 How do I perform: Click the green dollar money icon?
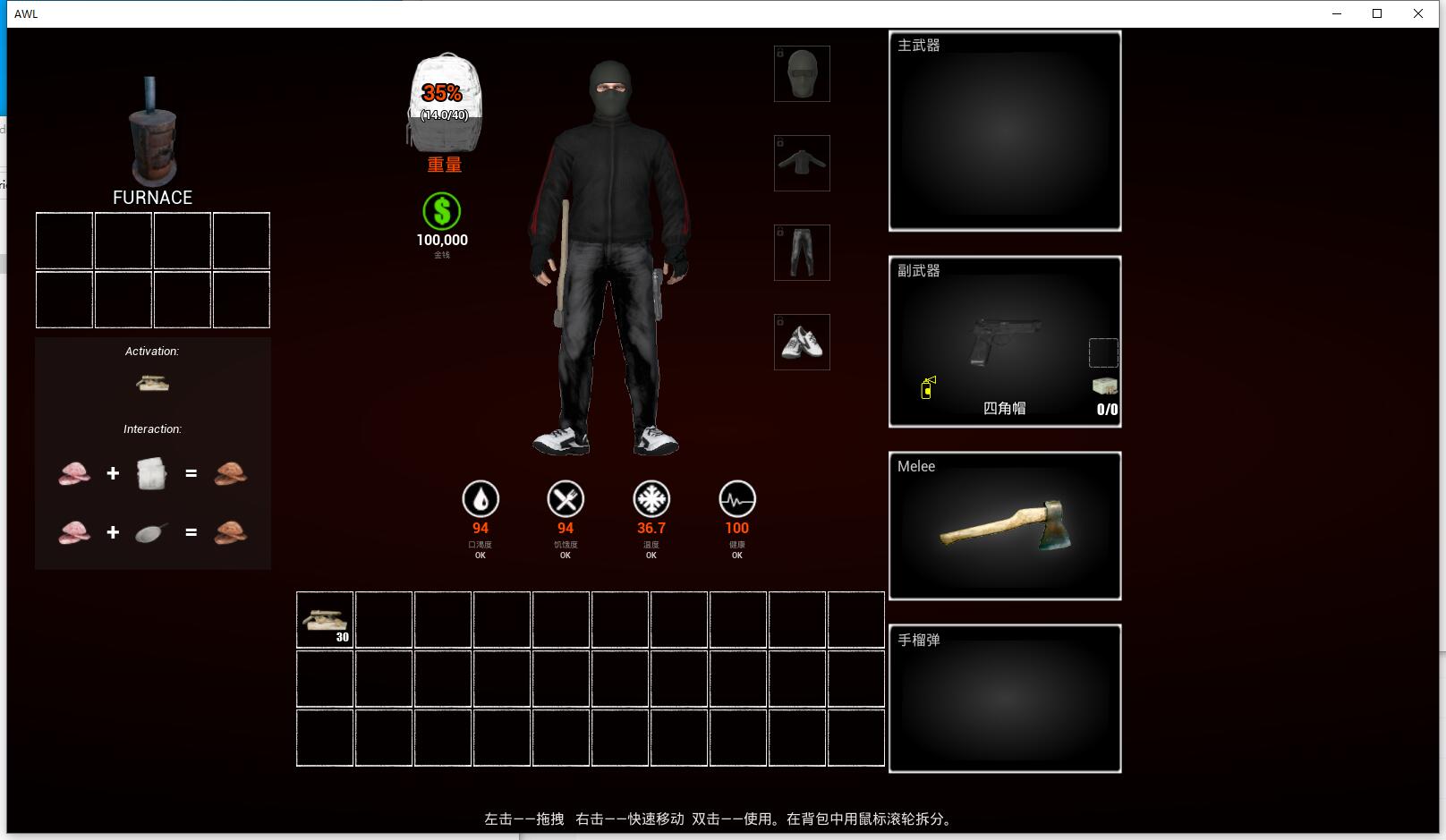point(441,212)
